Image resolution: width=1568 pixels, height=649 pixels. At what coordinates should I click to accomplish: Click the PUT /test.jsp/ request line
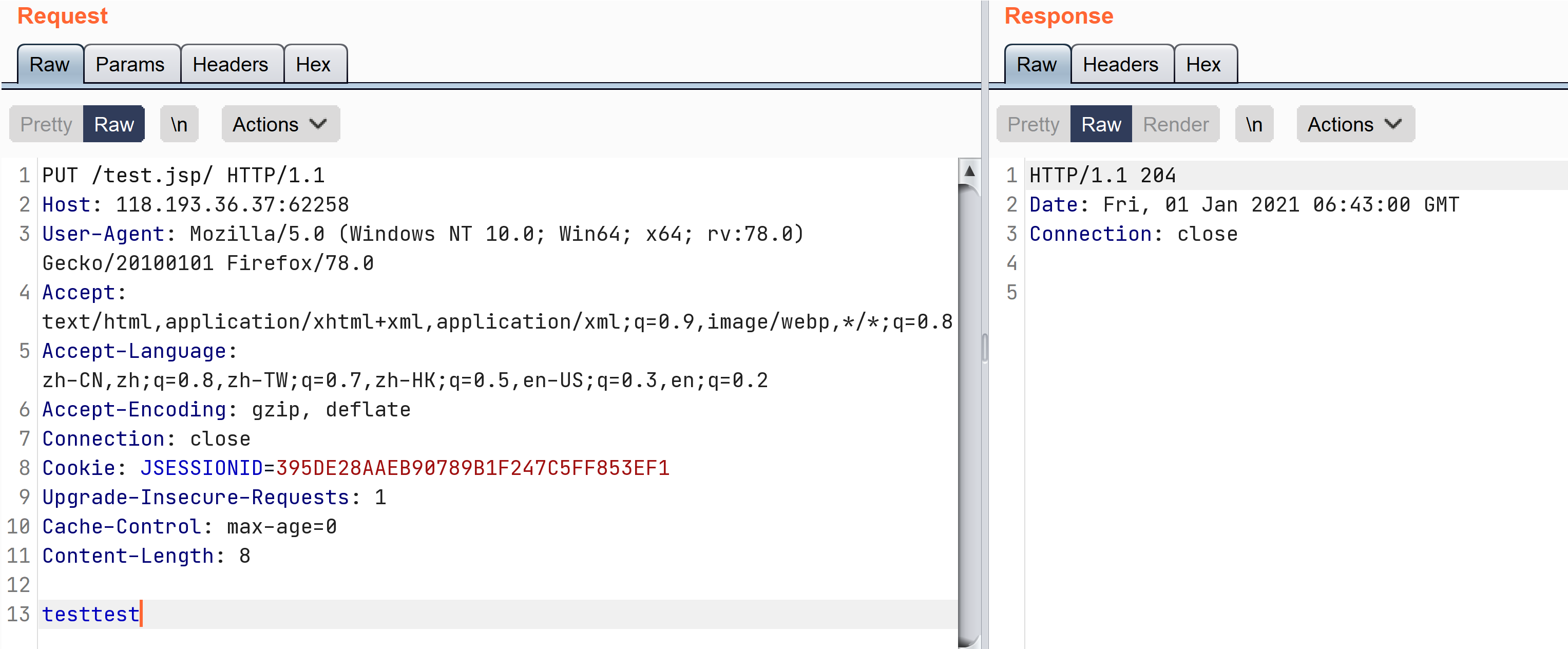pyautogui.click(x=183, y=175)
